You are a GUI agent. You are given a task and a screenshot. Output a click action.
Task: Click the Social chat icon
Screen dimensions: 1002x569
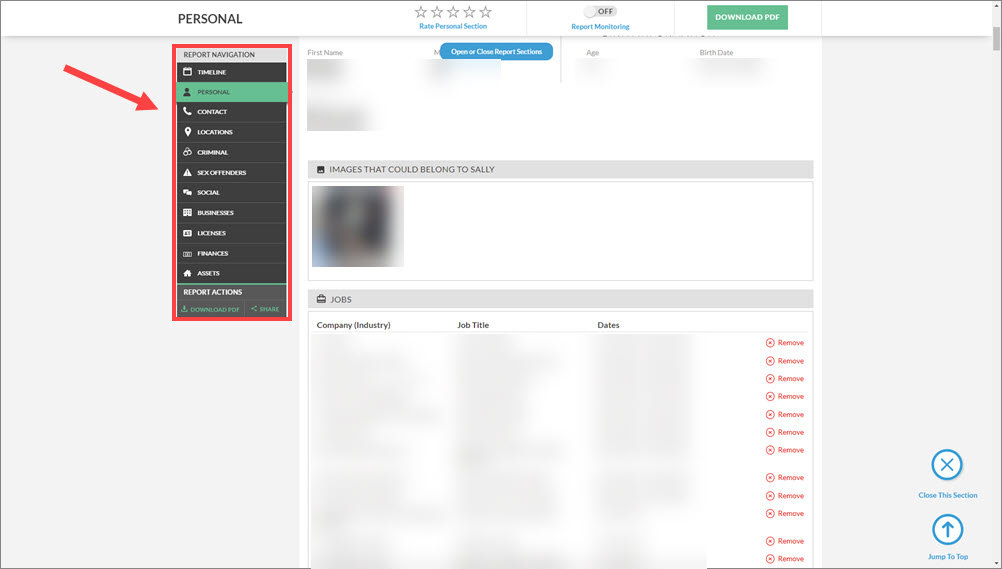pos(187,192)
